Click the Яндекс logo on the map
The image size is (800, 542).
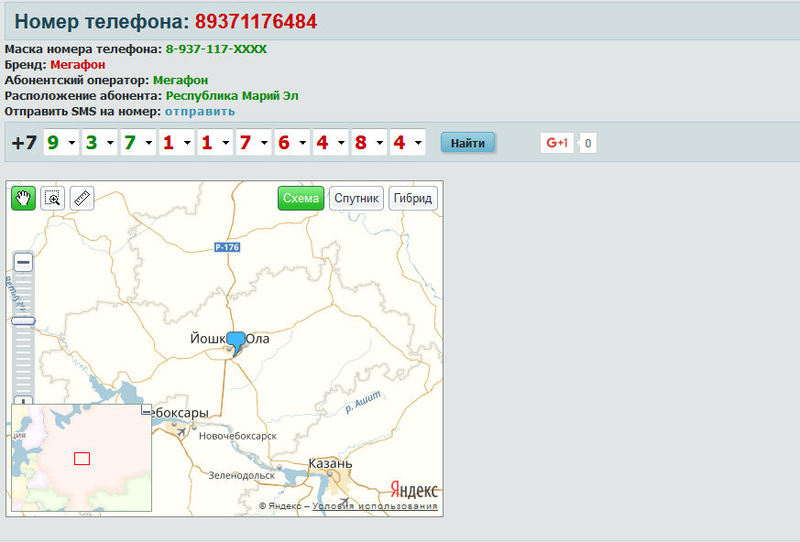(414, 490)
